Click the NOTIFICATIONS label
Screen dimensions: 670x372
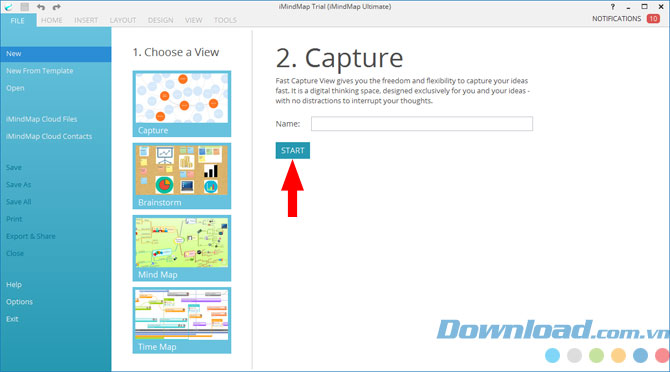point(616,19)
